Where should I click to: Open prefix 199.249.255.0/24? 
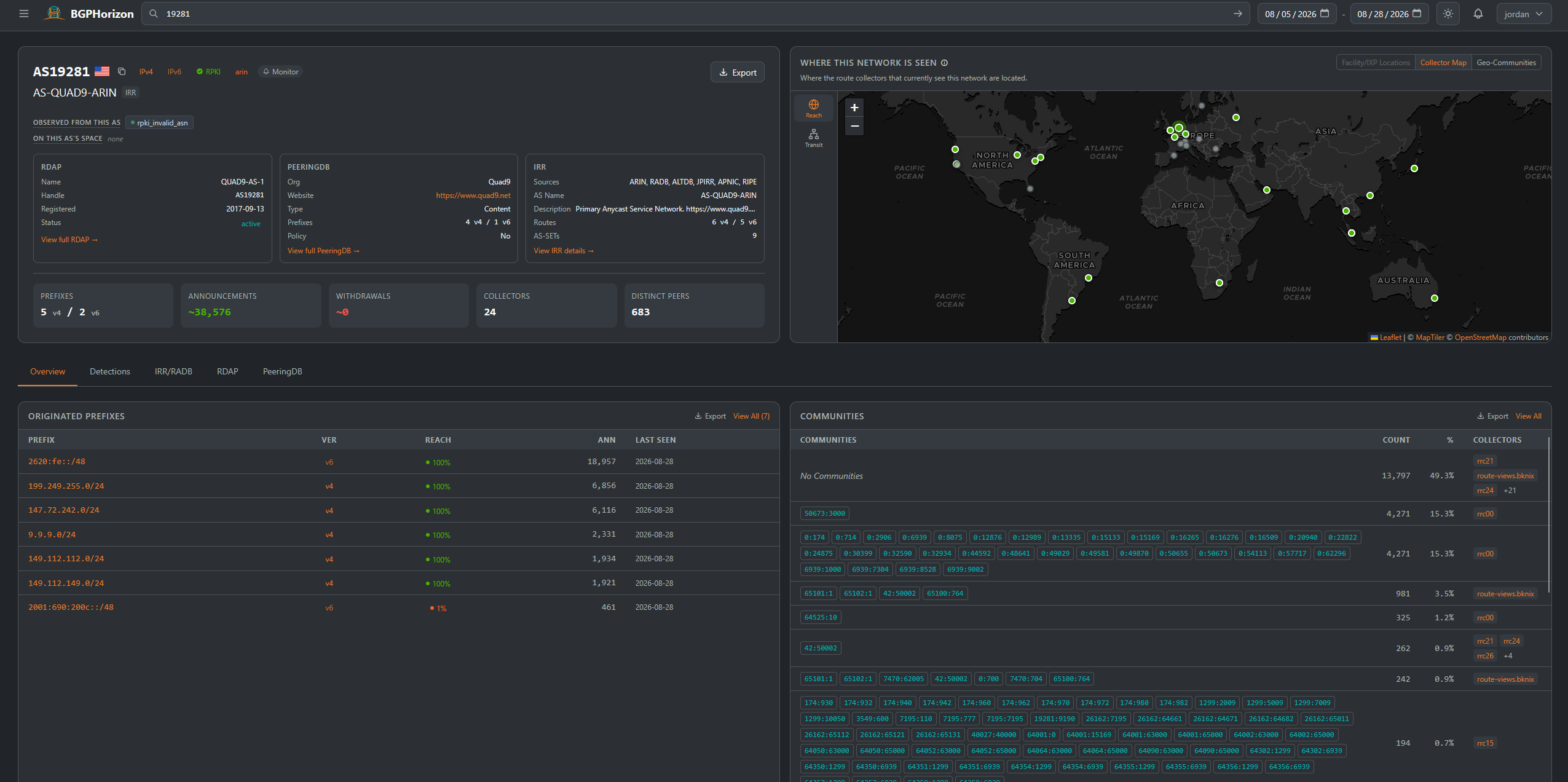66,486
